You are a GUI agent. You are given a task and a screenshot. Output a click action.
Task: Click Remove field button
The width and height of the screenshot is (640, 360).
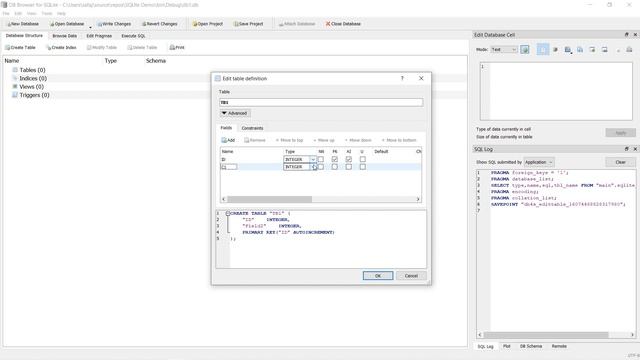point(255,140)
